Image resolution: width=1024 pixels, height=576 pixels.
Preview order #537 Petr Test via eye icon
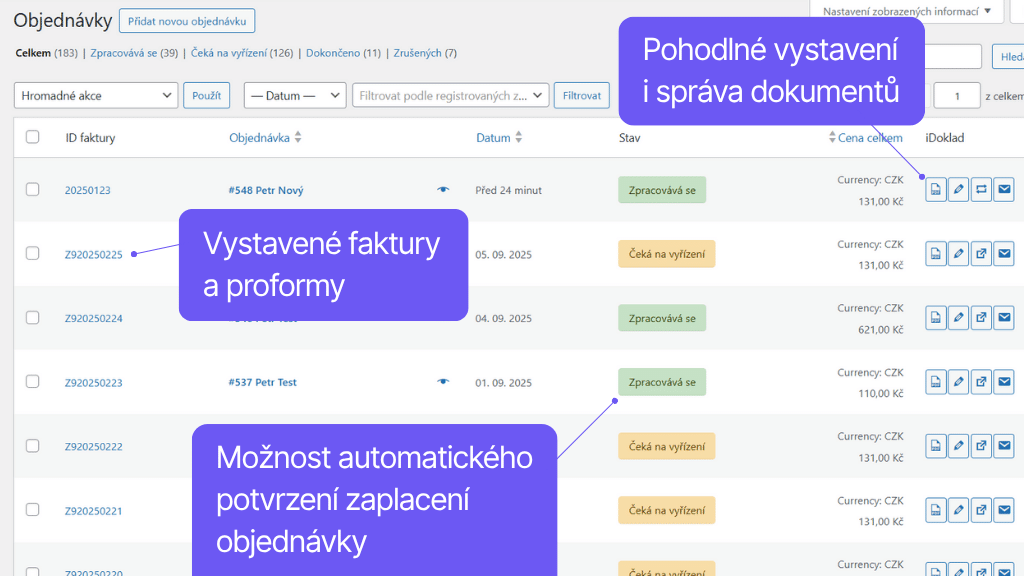click(443, 382)
